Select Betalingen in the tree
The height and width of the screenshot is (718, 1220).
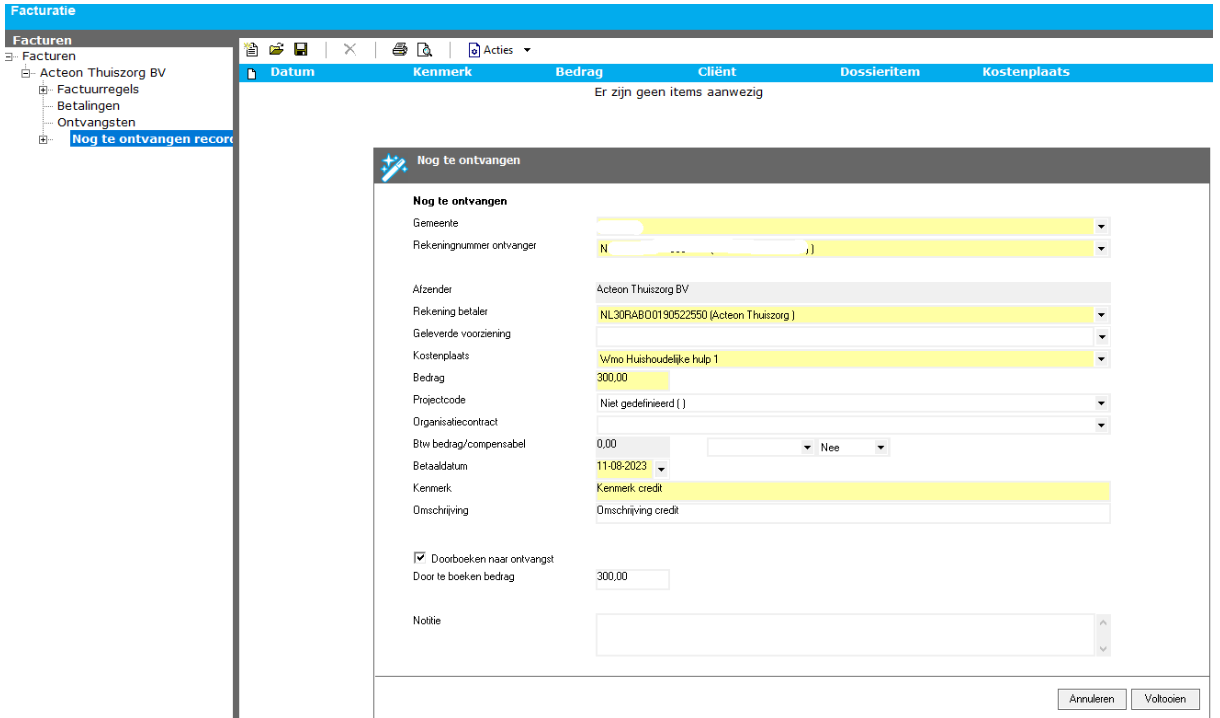88,105
